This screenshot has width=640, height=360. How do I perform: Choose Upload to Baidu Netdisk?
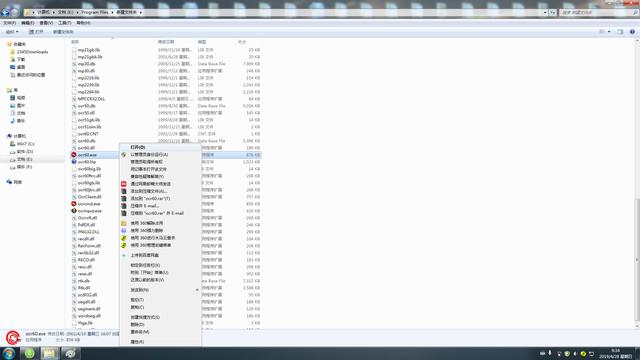click(x=144, y=256)
